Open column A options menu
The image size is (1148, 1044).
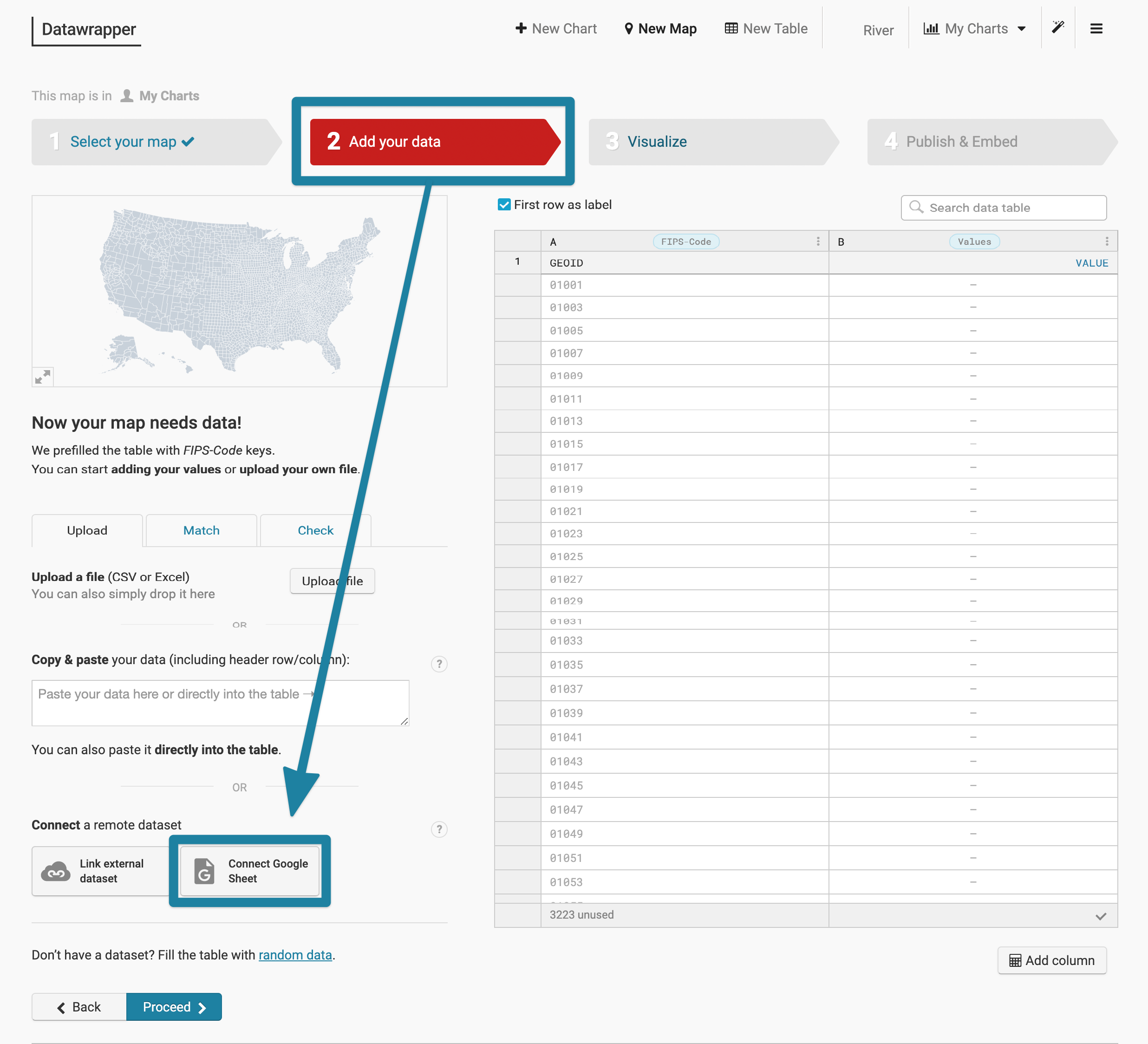click(x=818, y=241)
